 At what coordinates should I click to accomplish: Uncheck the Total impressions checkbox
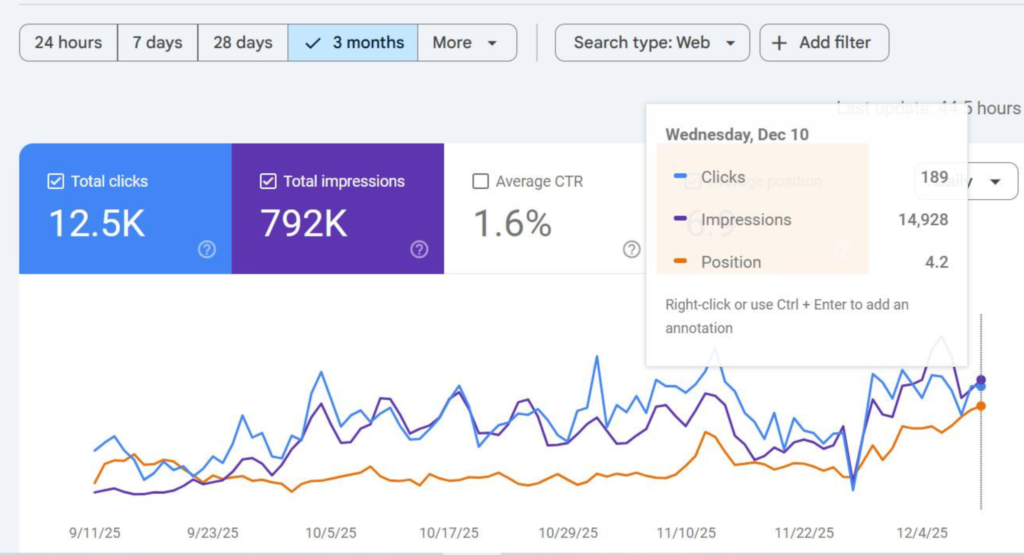(268, 181)
